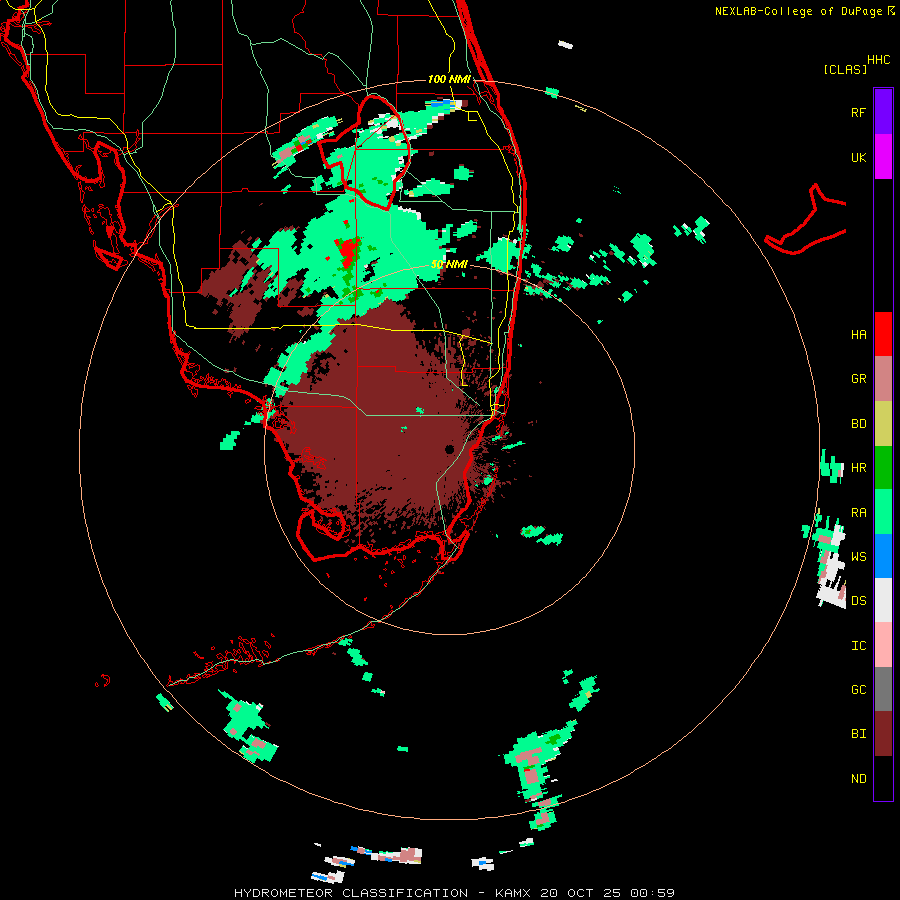Click the GC legend label
The width and height of the screenshot is (900, 900).
click(x=858, y=690)
